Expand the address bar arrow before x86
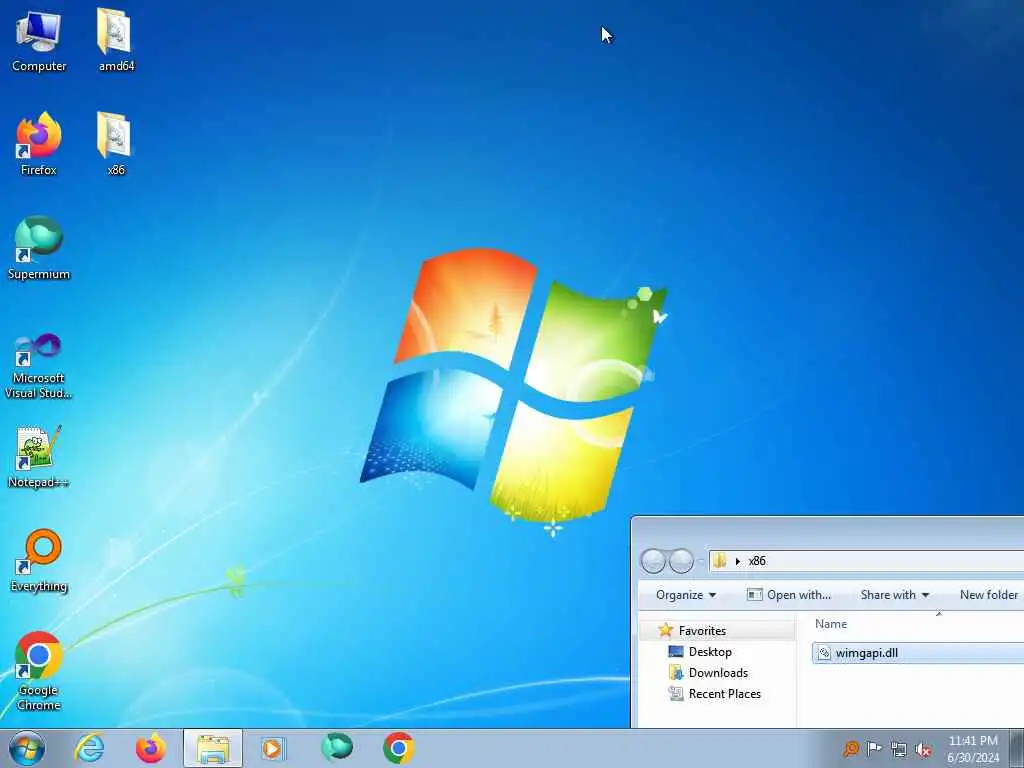 click(737, 561)
